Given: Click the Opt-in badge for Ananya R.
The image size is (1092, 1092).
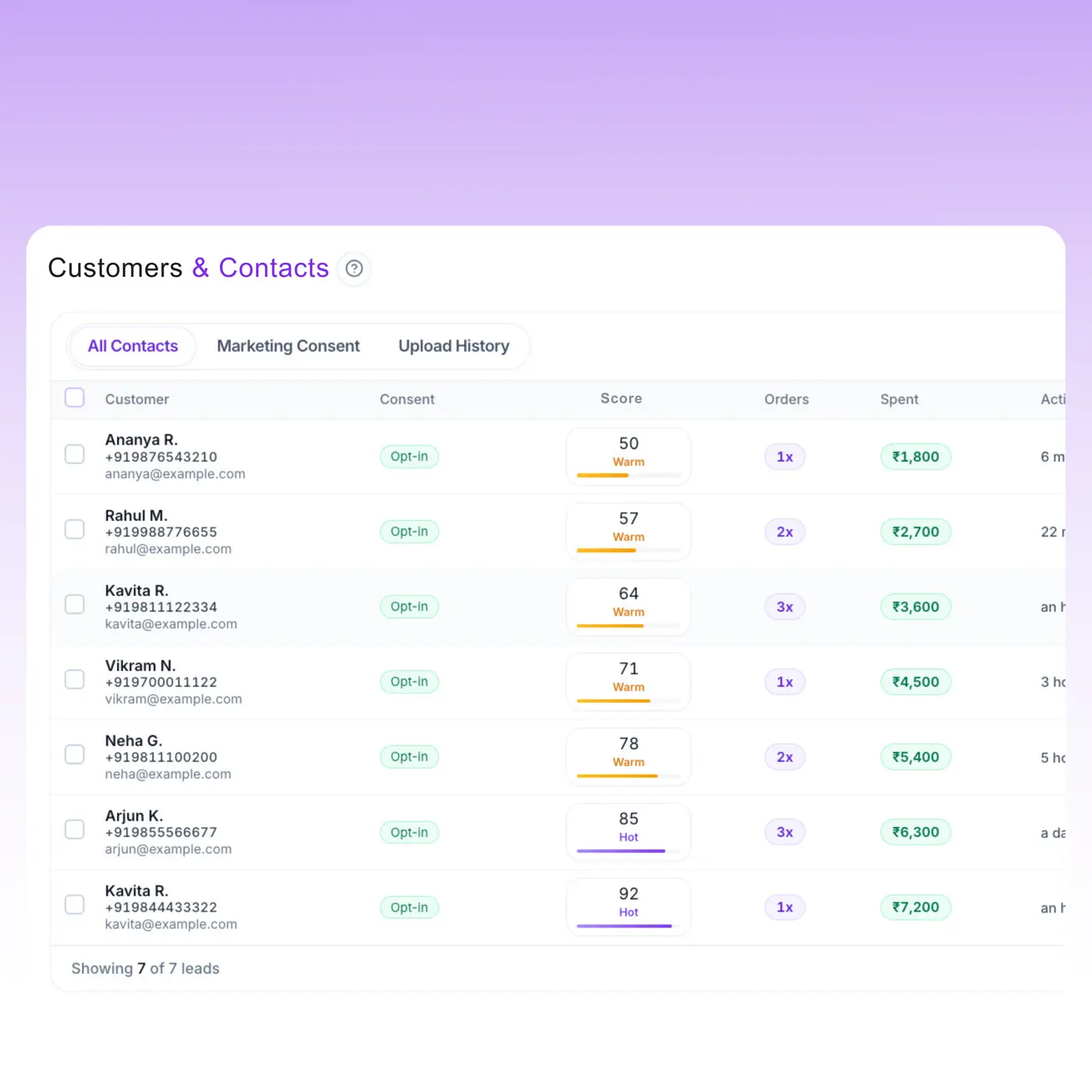Looking at the screenshot, I should 409,456.
